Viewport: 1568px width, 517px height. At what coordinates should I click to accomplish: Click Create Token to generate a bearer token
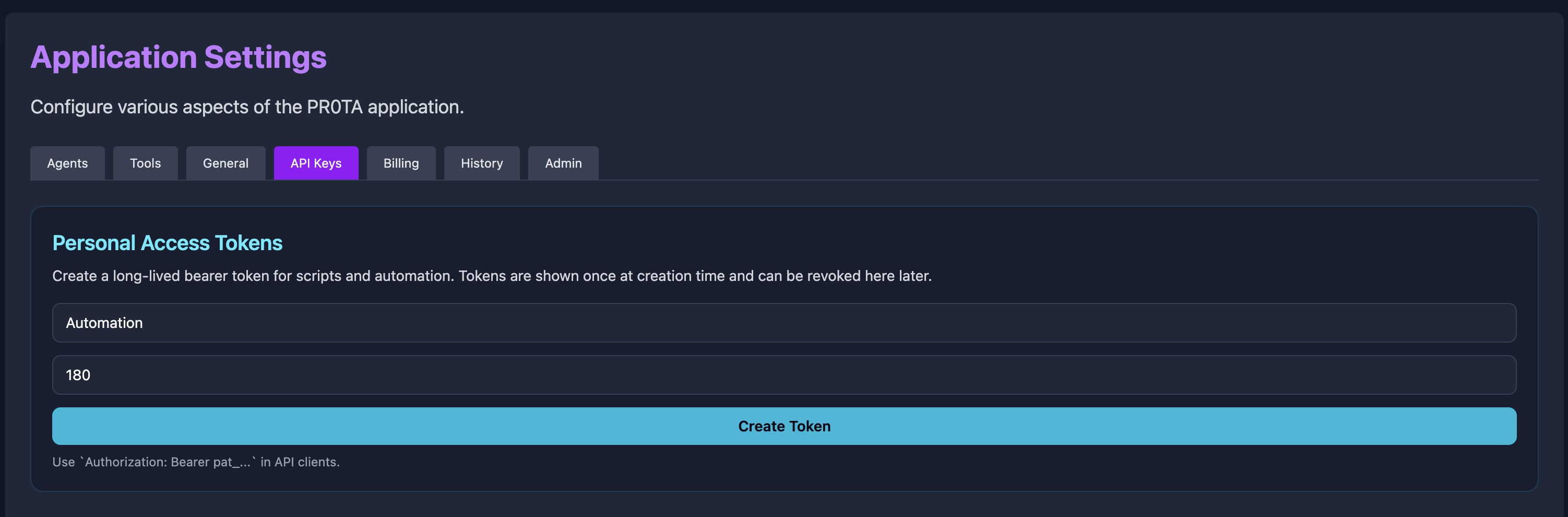pyautogui.click(x=783, y=426)
